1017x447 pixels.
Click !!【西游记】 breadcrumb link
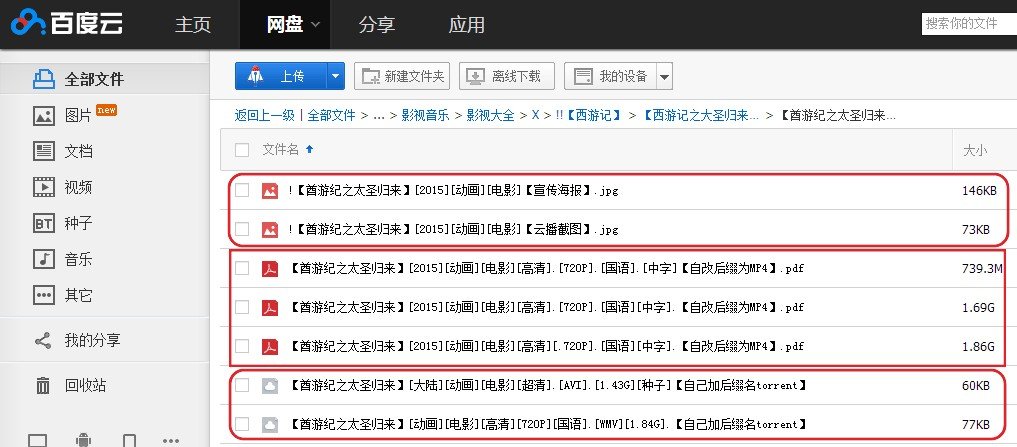[589, 115]
